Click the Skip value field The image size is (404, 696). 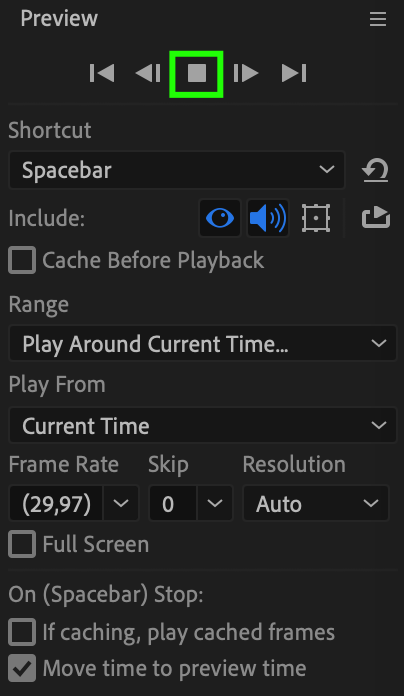click(173, 503)
